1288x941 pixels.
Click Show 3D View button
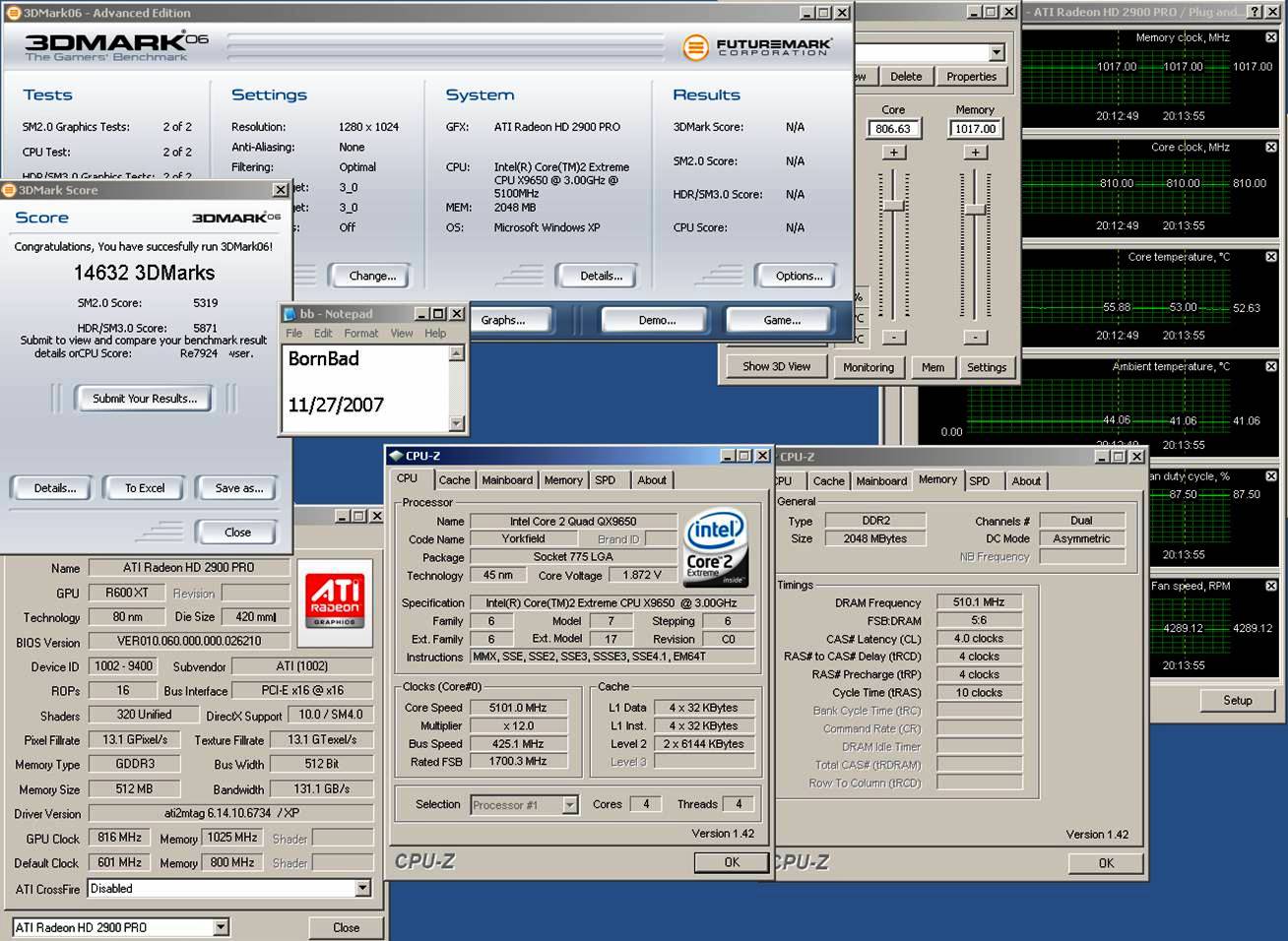pyautogui.click(x=776, y=366)
